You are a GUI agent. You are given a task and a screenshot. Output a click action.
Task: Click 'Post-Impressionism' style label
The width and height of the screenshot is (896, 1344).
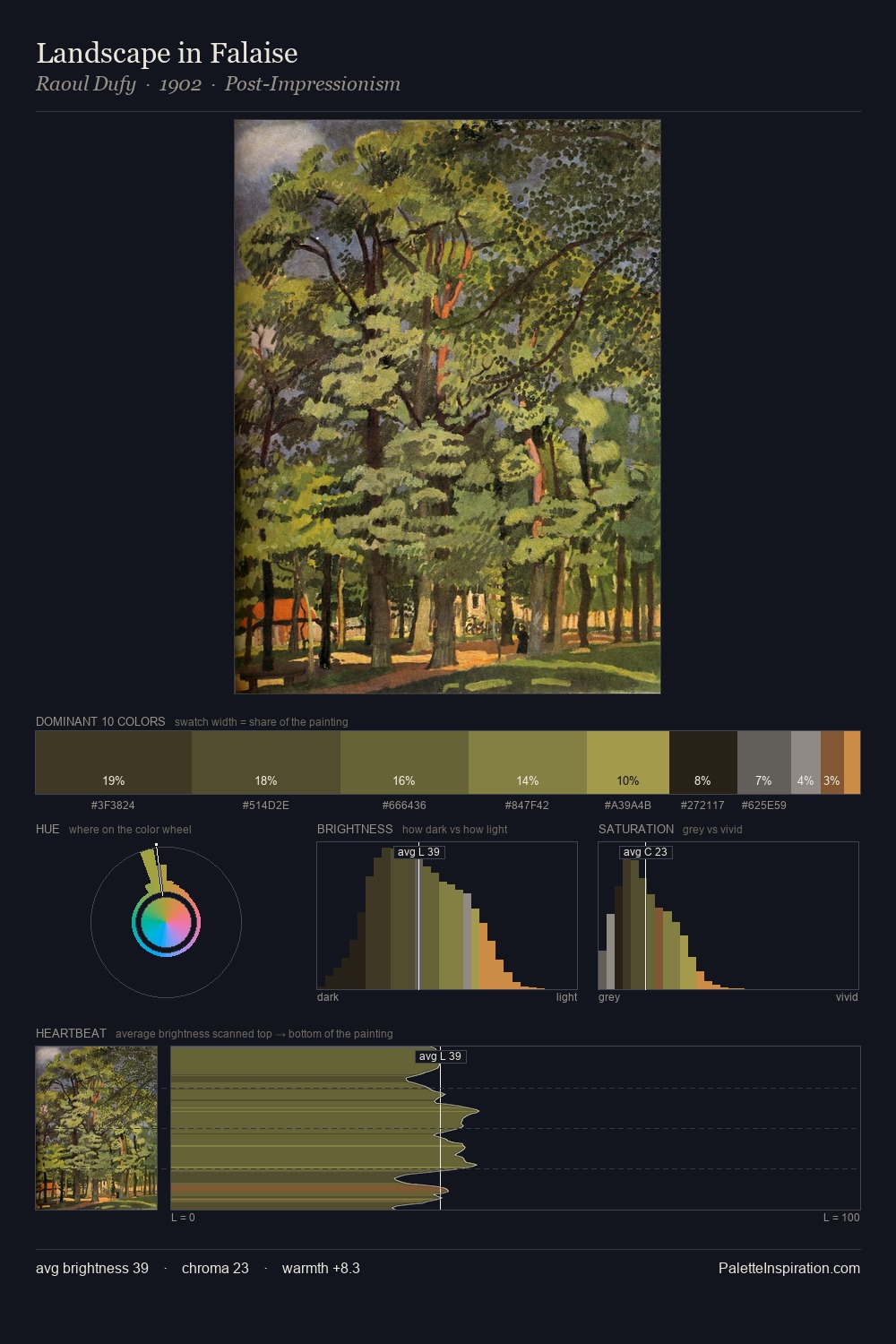click(313, 84)
